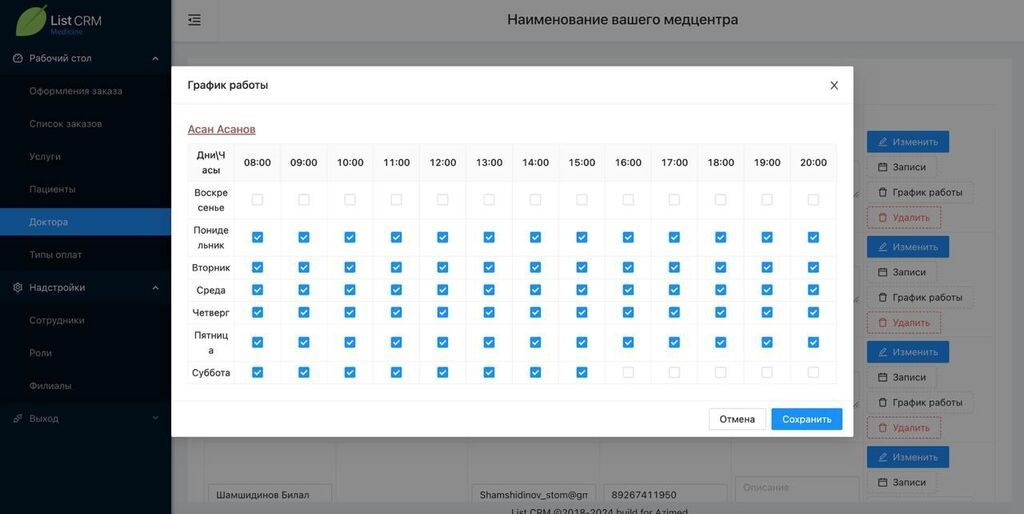Toggle the sidebar collapse hamburger icon

click(194, 20)
